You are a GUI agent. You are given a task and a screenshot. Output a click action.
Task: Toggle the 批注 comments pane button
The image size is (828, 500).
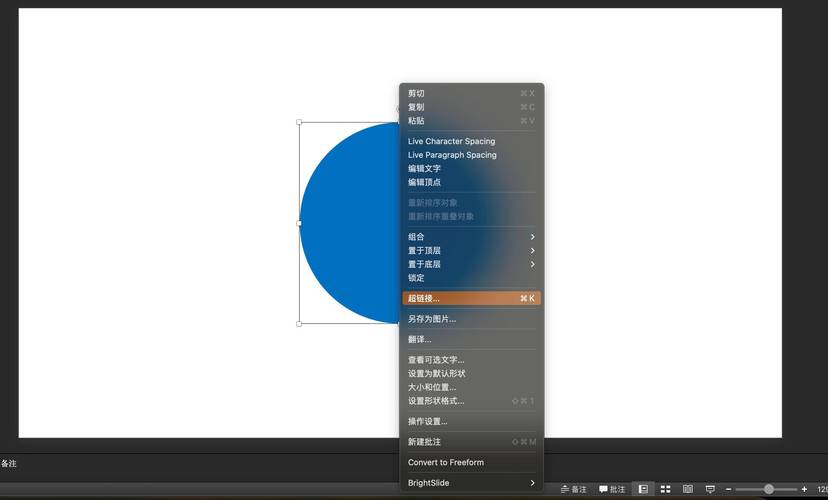[x=612, y=489]
